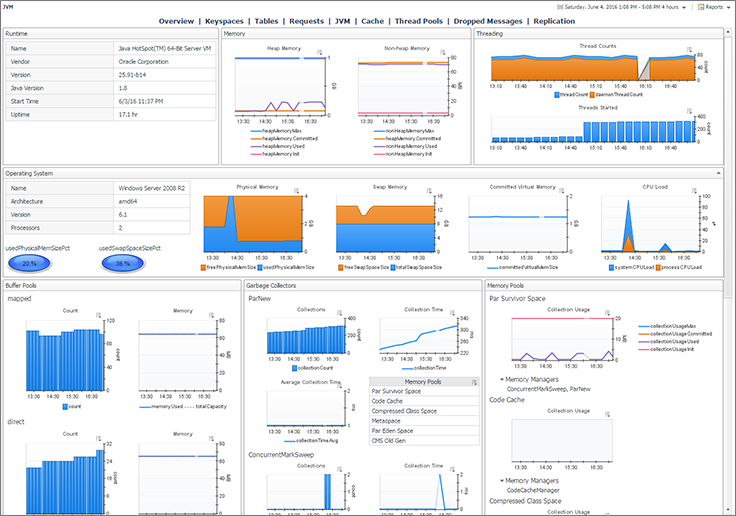Screen dimensions: 736x516
Task: Click the time range calendar icon
Action: [560, 7]
